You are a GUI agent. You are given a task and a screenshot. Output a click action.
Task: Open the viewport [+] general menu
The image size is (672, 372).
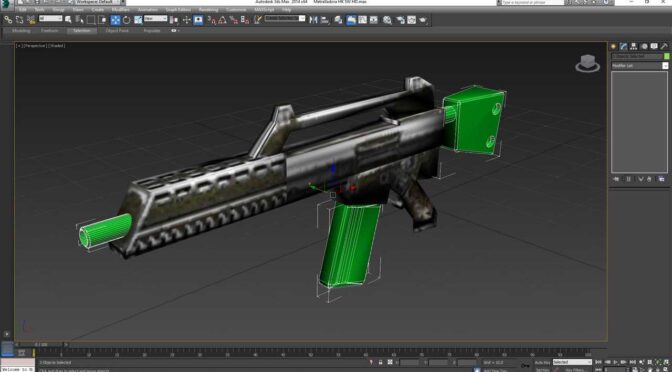tap(18, 45)
